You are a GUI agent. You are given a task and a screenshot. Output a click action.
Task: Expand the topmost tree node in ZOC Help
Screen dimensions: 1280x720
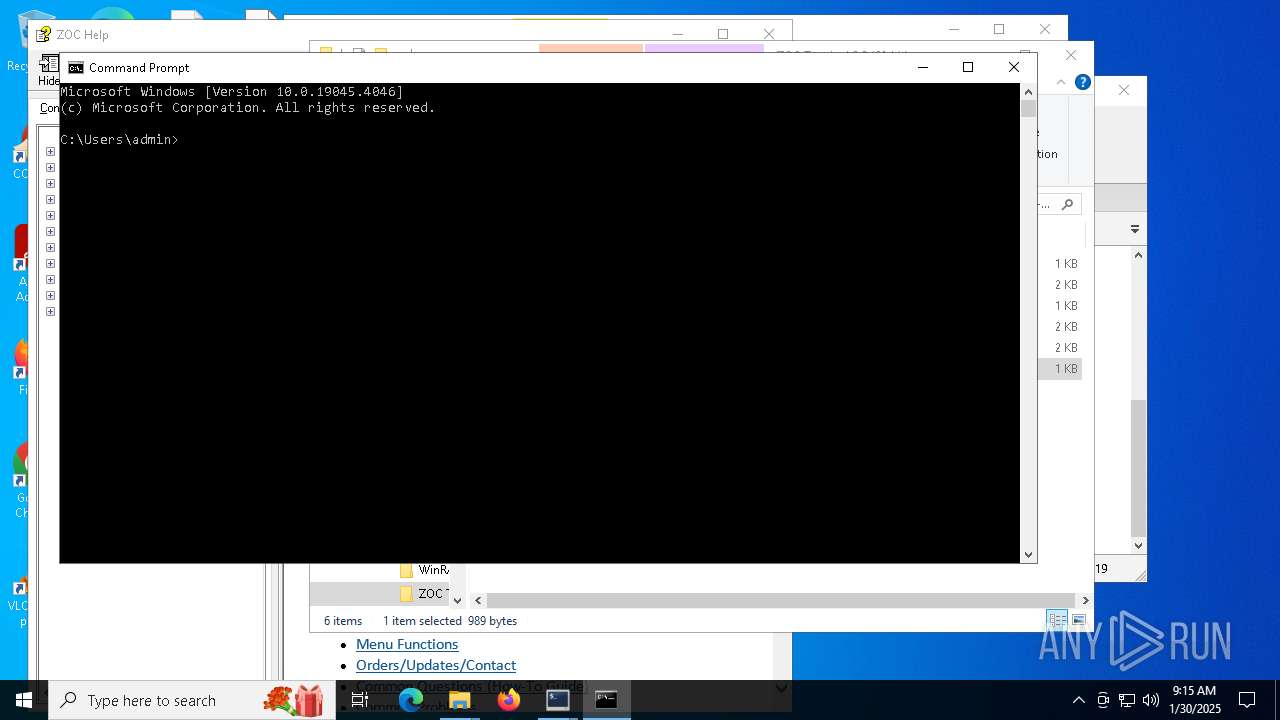[50, 152]
